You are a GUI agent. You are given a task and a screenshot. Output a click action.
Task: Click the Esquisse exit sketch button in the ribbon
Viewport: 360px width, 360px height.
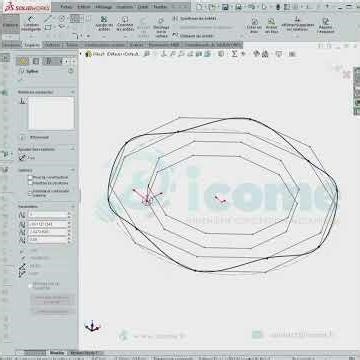(10, 25)
